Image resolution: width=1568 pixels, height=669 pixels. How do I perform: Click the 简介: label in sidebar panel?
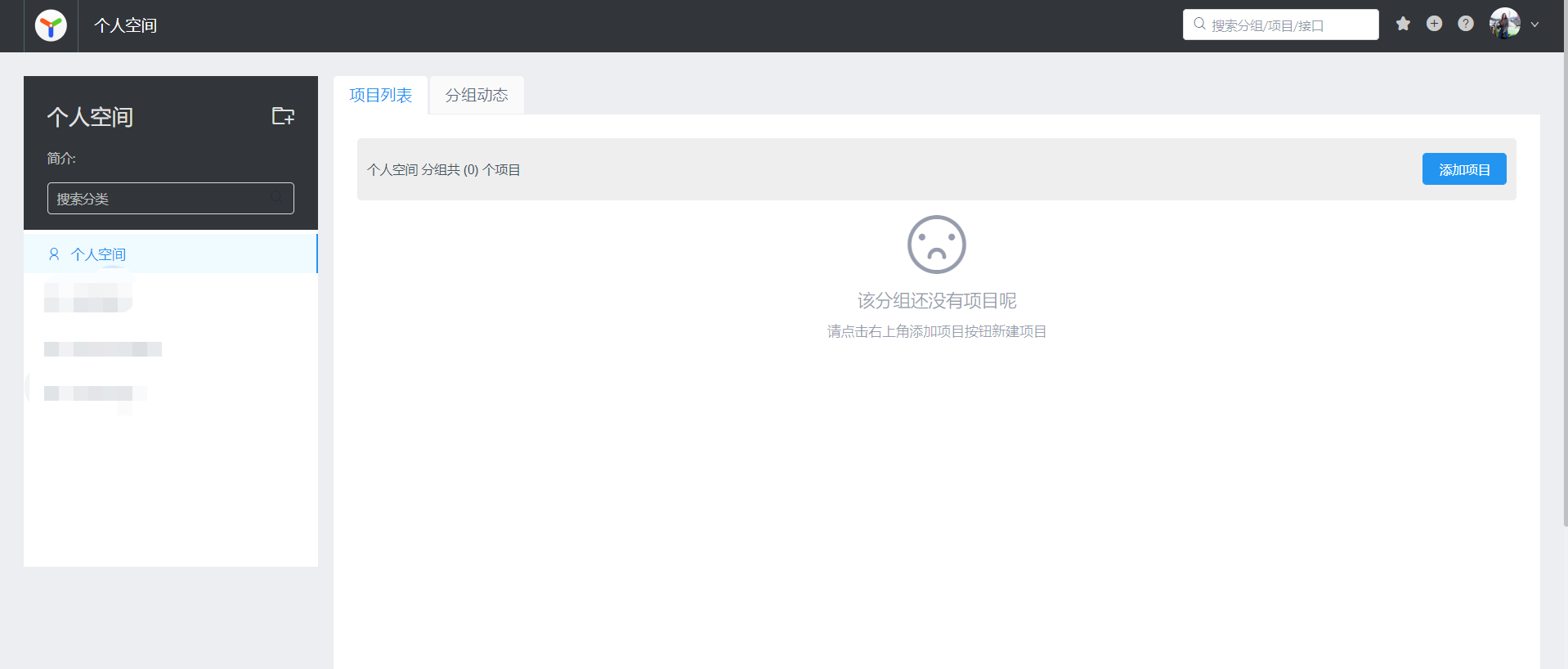(61, 158)
